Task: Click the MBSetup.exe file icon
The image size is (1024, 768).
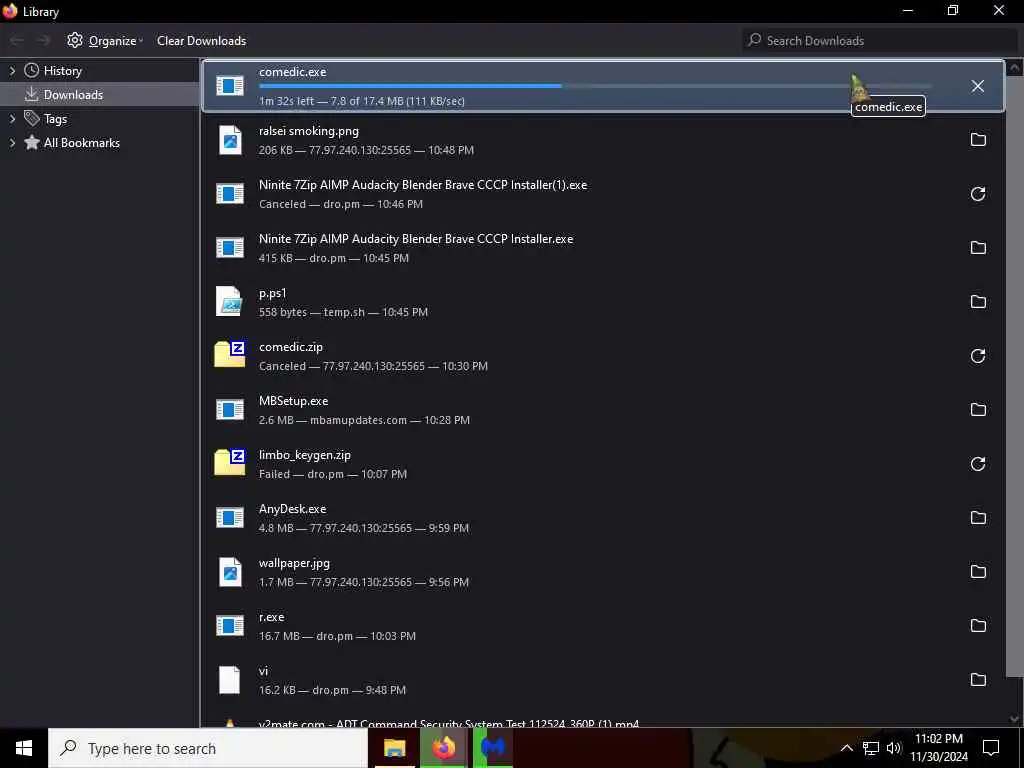Action: 230,409
